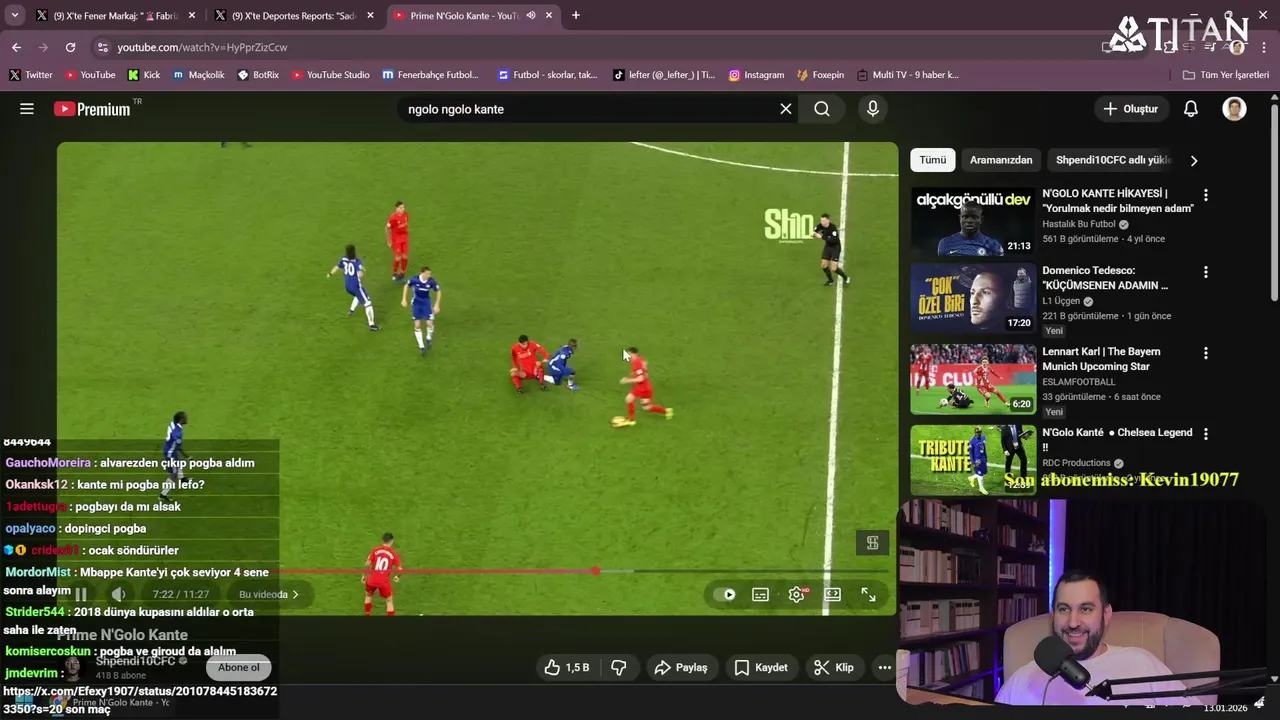Select the Tümü filter chip
The width and height of the screenshot is (1280, 720).
point(932,160)
